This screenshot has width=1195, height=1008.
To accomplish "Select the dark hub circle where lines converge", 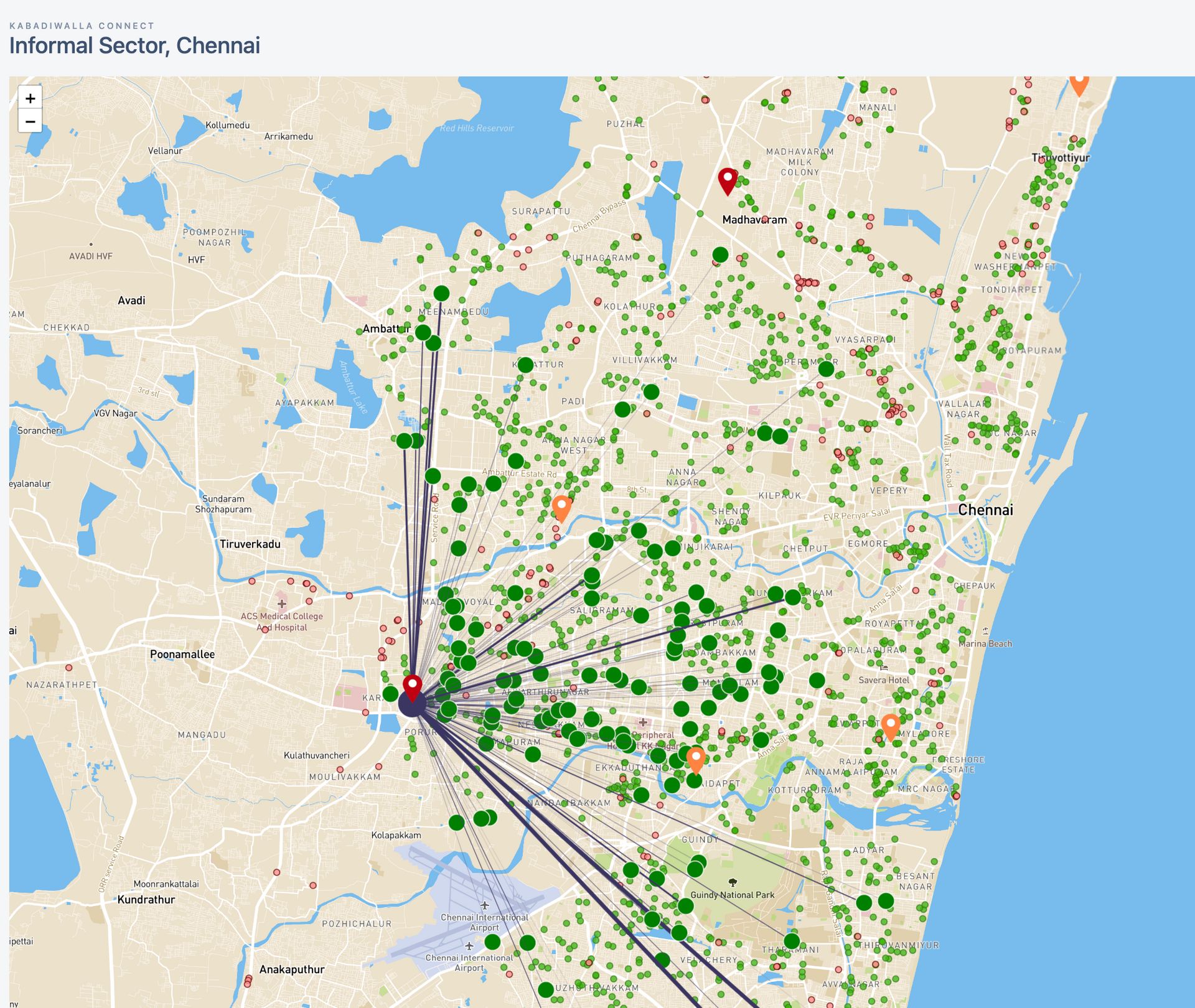I will click(412, 706).
